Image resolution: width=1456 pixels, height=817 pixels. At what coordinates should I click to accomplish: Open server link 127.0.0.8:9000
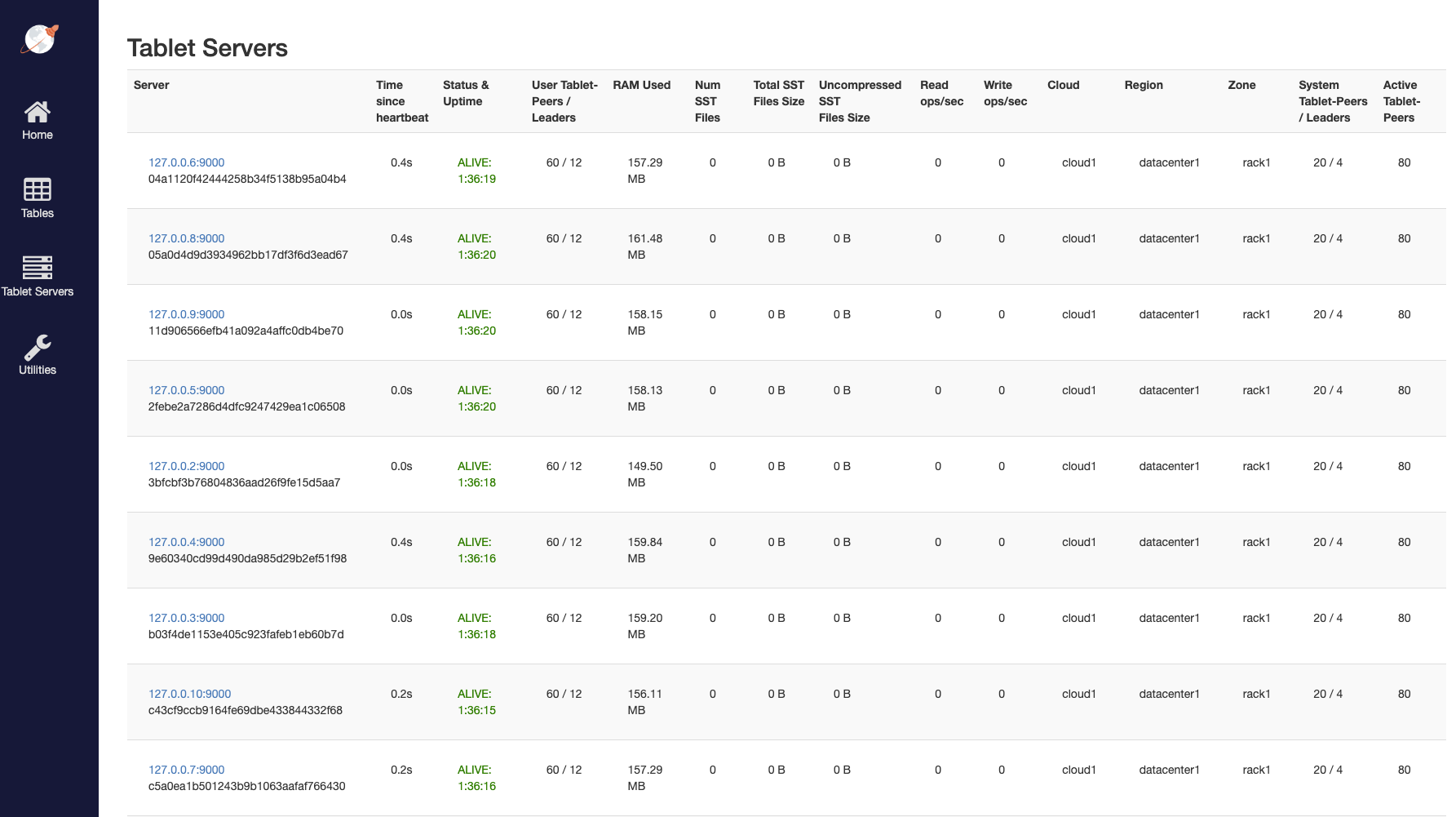pos(186,238)
